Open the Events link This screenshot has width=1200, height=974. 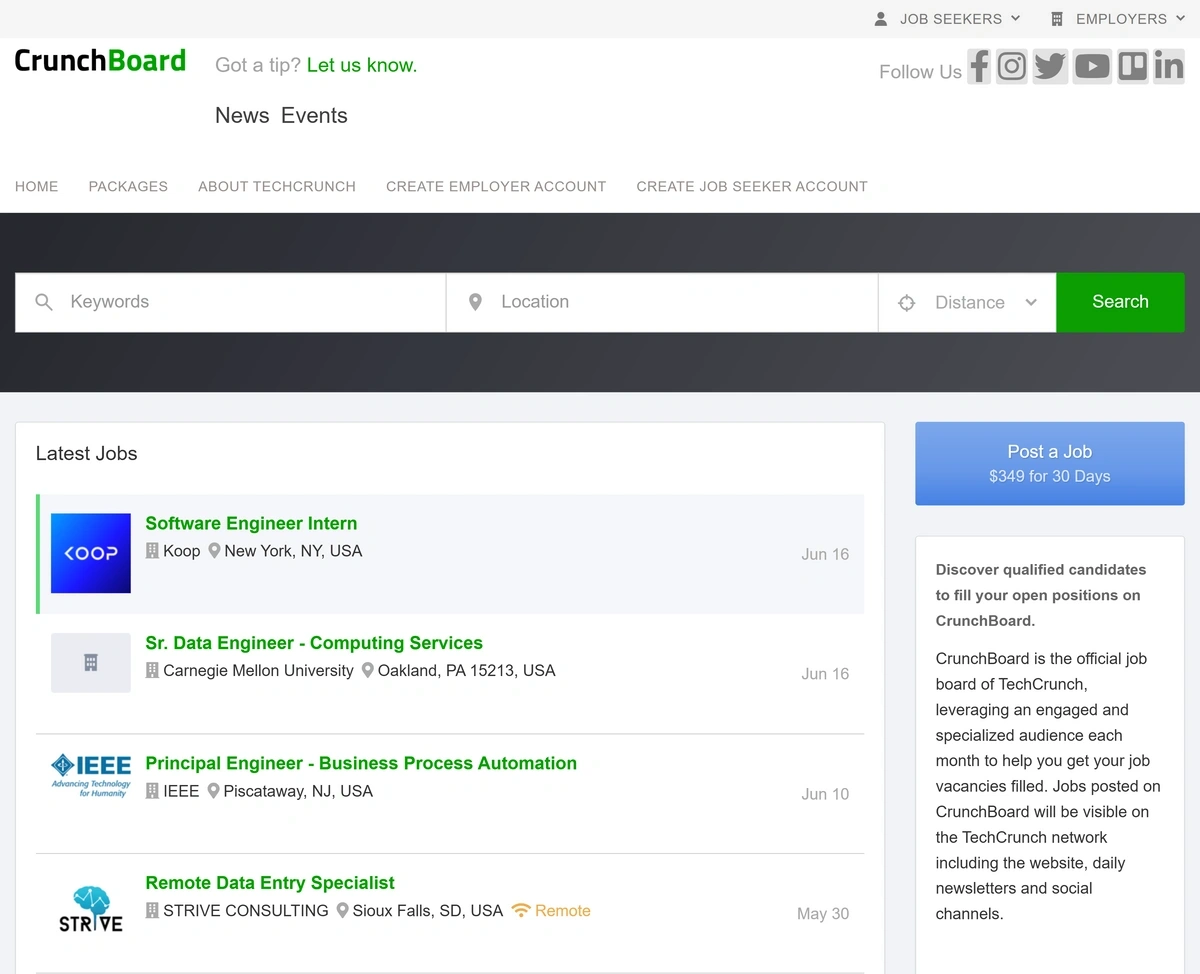tap(314, 116)
